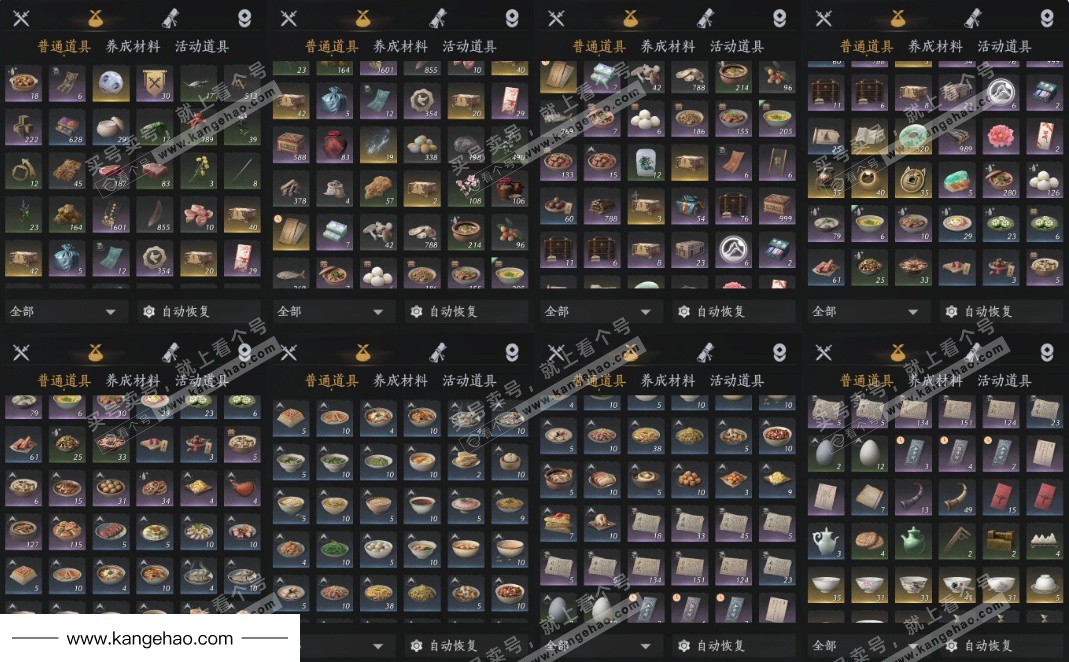Select the crossed-swords banner item with count 30
This screenshot has height=662, width=1069.
(x=154, y=84)
